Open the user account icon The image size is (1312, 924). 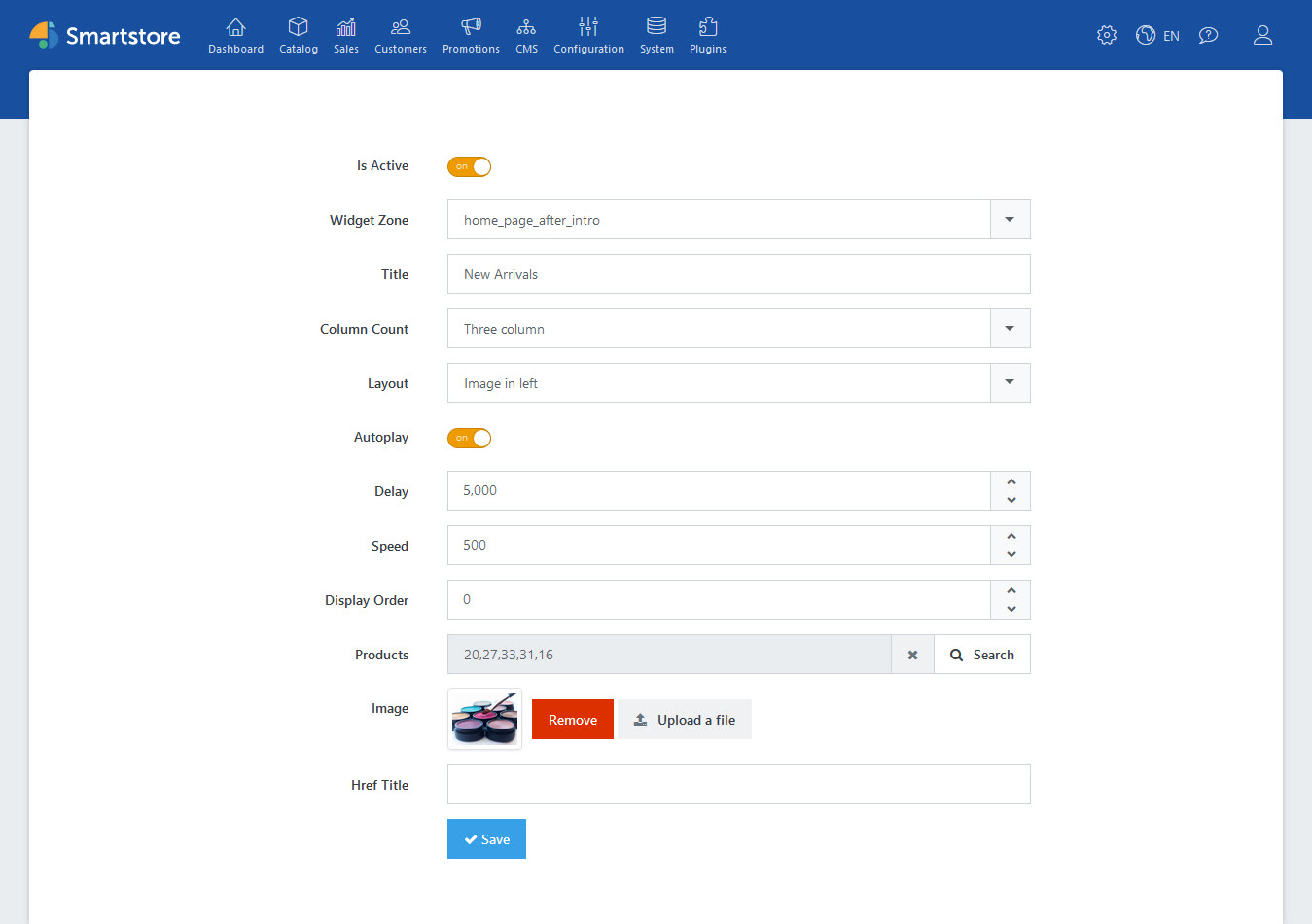point(1262,36)
